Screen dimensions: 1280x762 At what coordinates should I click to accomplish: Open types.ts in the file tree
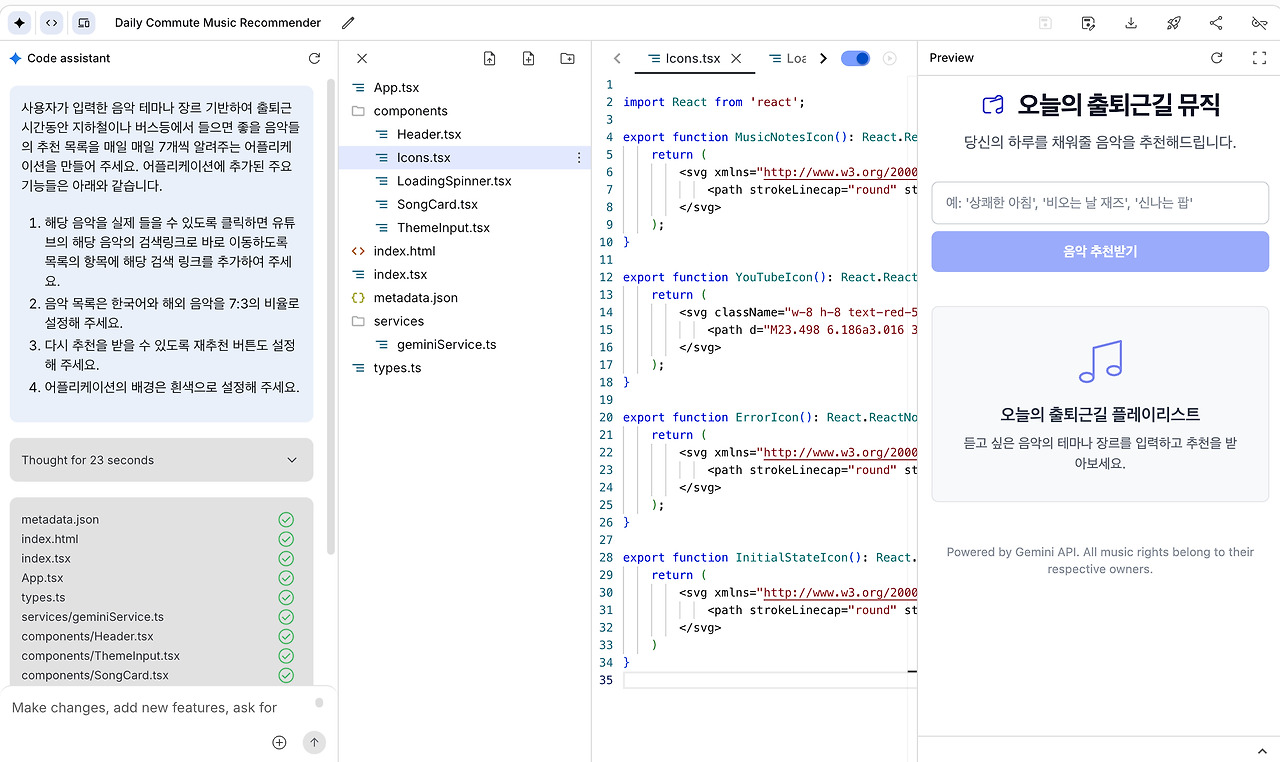point(397,368)
